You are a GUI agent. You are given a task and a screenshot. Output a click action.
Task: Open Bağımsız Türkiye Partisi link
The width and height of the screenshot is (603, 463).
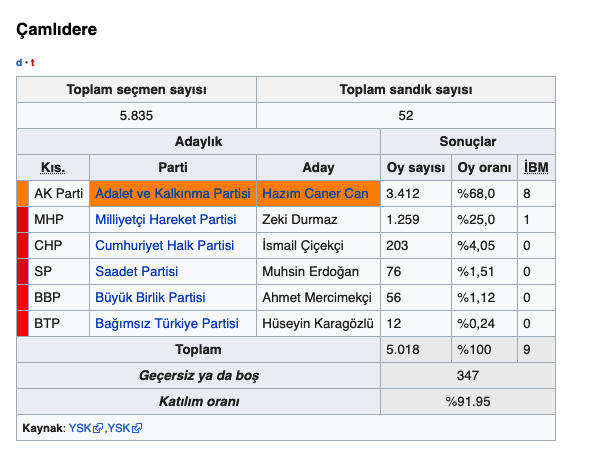coord(167,323)
